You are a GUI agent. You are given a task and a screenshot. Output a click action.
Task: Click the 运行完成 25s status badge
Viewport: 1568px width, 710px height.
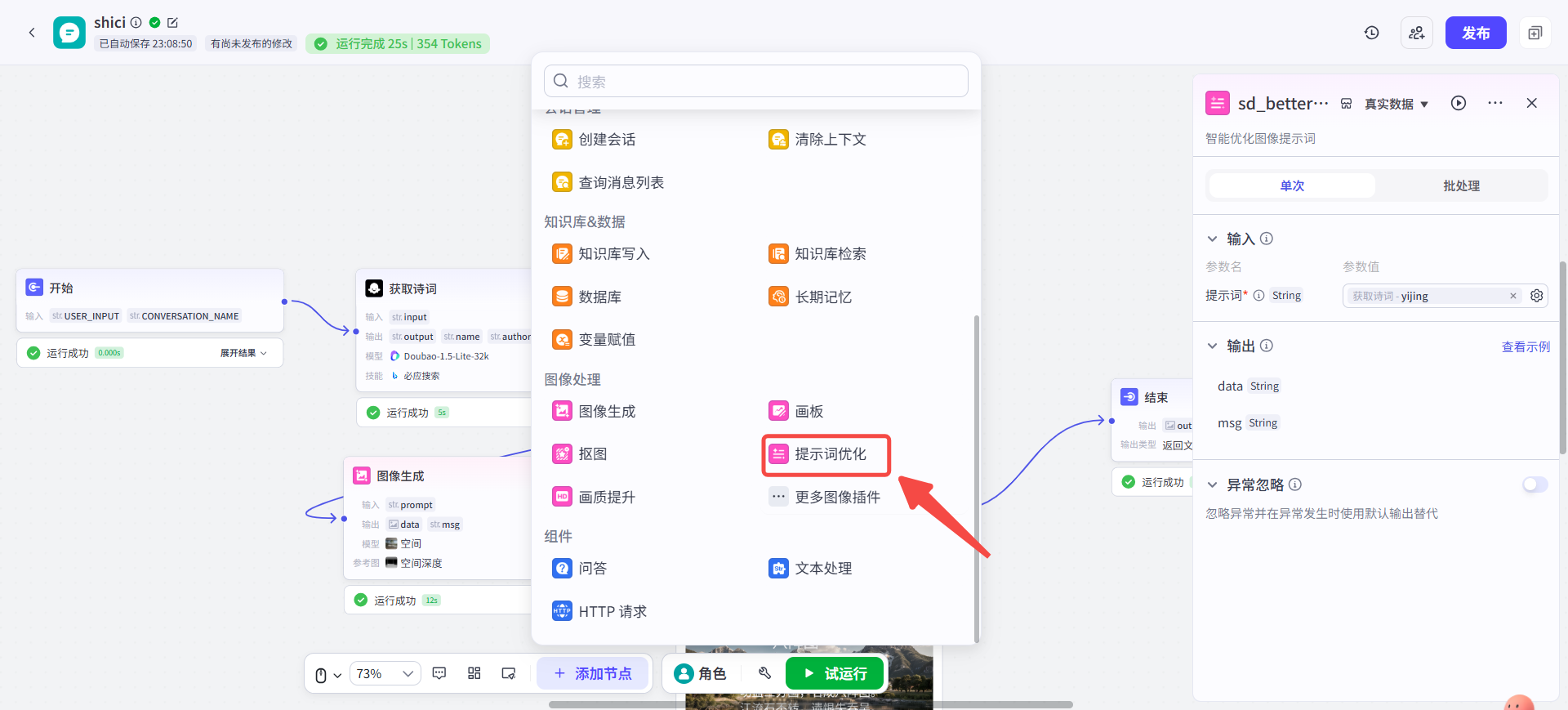(x=398, y=44)
